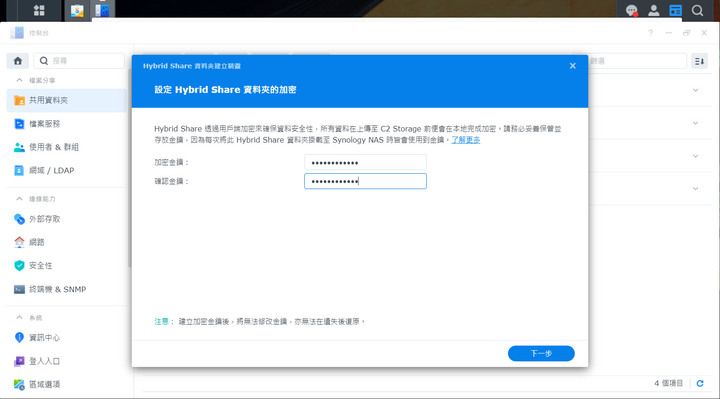Viewport: 720px width, 399px height.
Task: Open 共用資料夾 in the sidebar
Action: pyautogui.click(x=67, y=100)
